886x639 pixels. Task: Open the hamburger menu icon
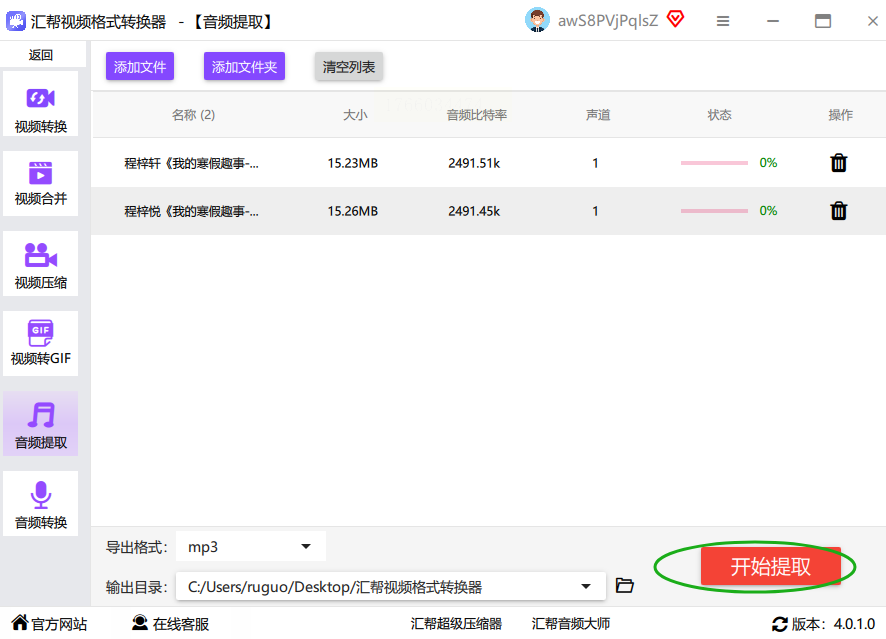[x=723, y=21]
